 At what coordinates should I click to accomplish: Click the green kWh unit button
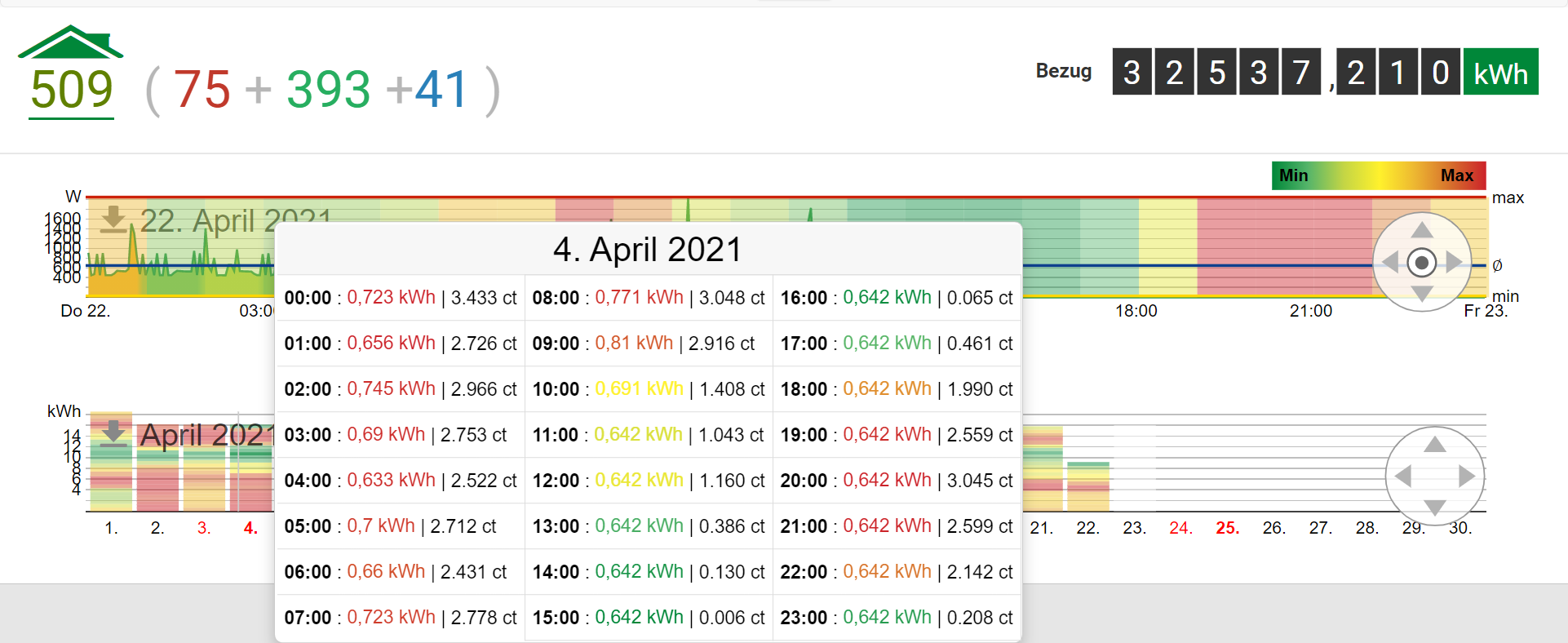tap(1500, 73)
